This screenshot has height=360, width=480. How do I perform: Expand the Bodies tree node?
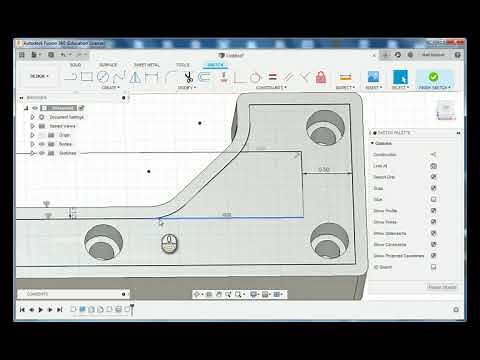[32, 144]
